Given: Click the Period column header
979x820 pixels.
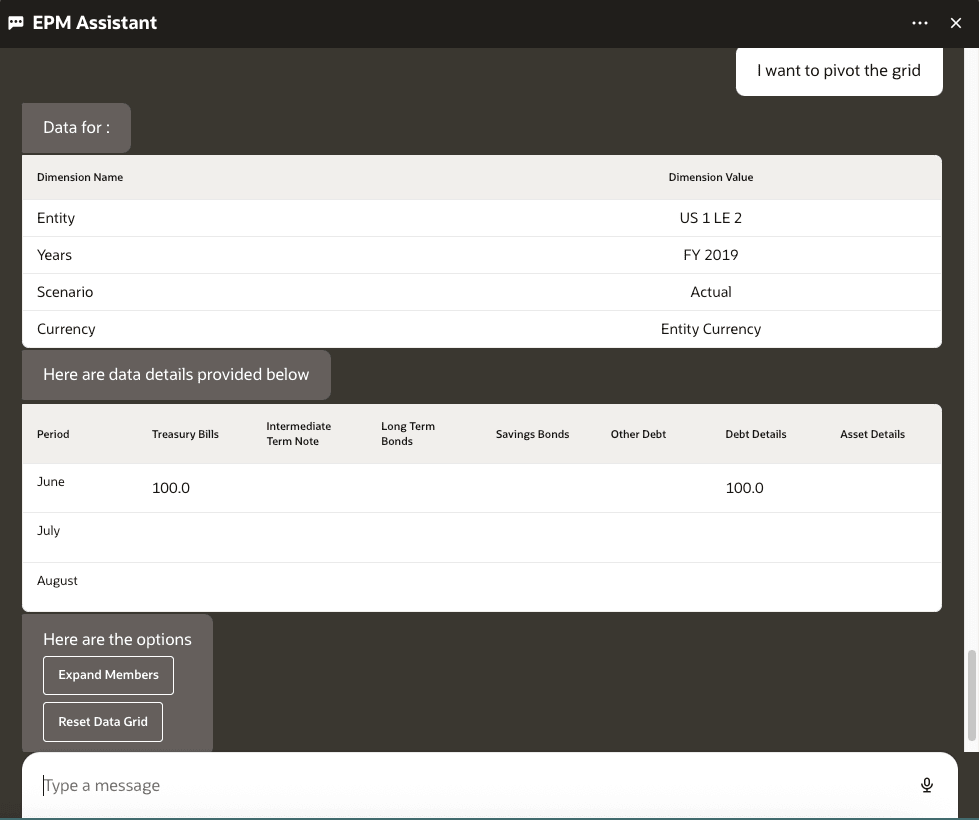Looking at the screenshot, I should click(53, 434).
